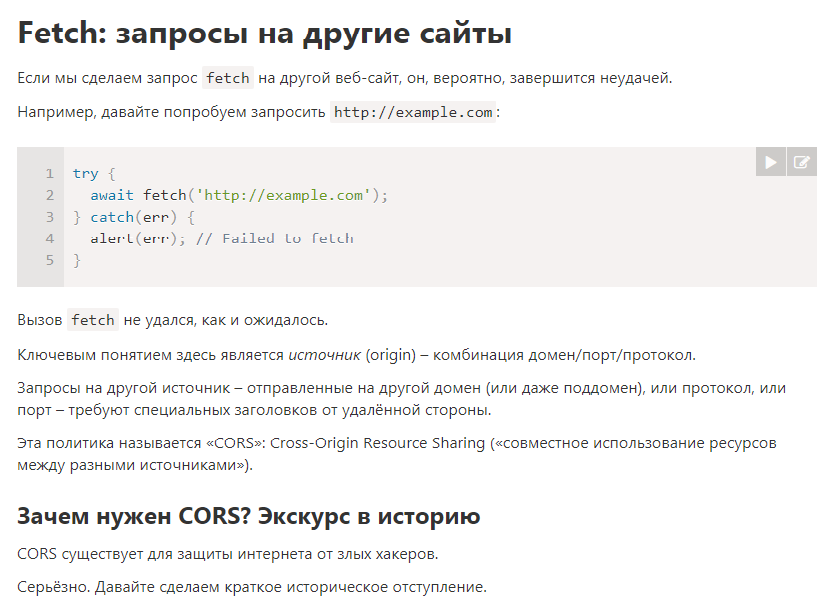Viewport: 822px width, 609px height.
Task: Click line number 3 in code block
Action: coord(49,217)
